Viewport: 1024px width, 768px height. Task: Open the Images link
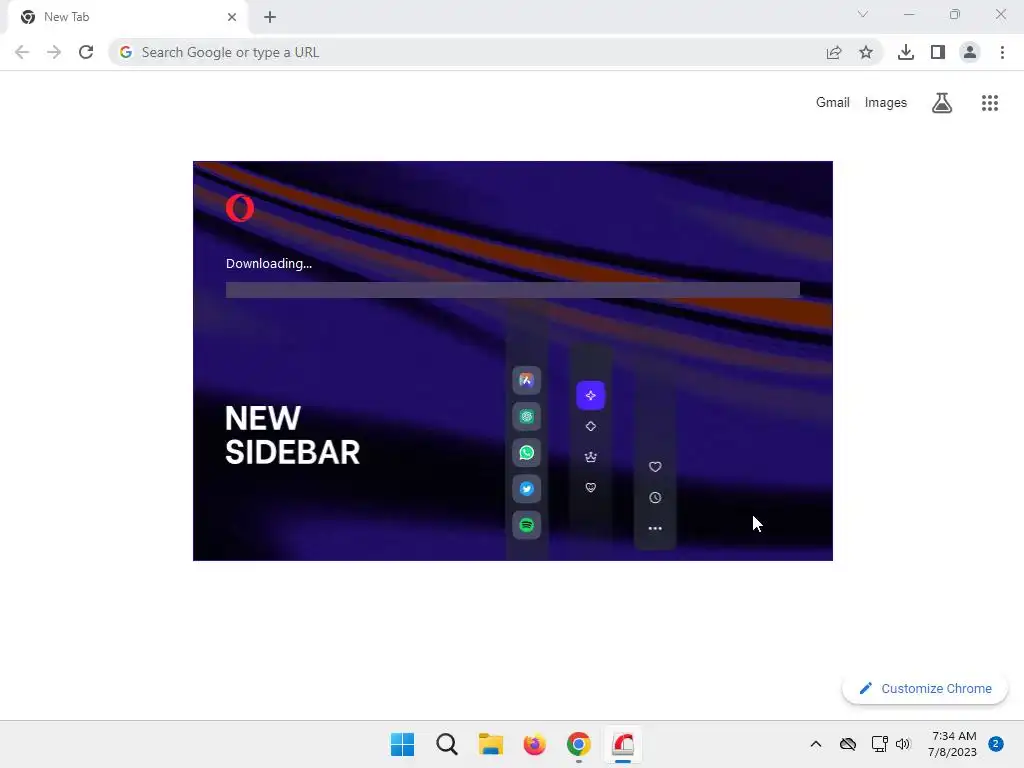[x=886, y=103]
